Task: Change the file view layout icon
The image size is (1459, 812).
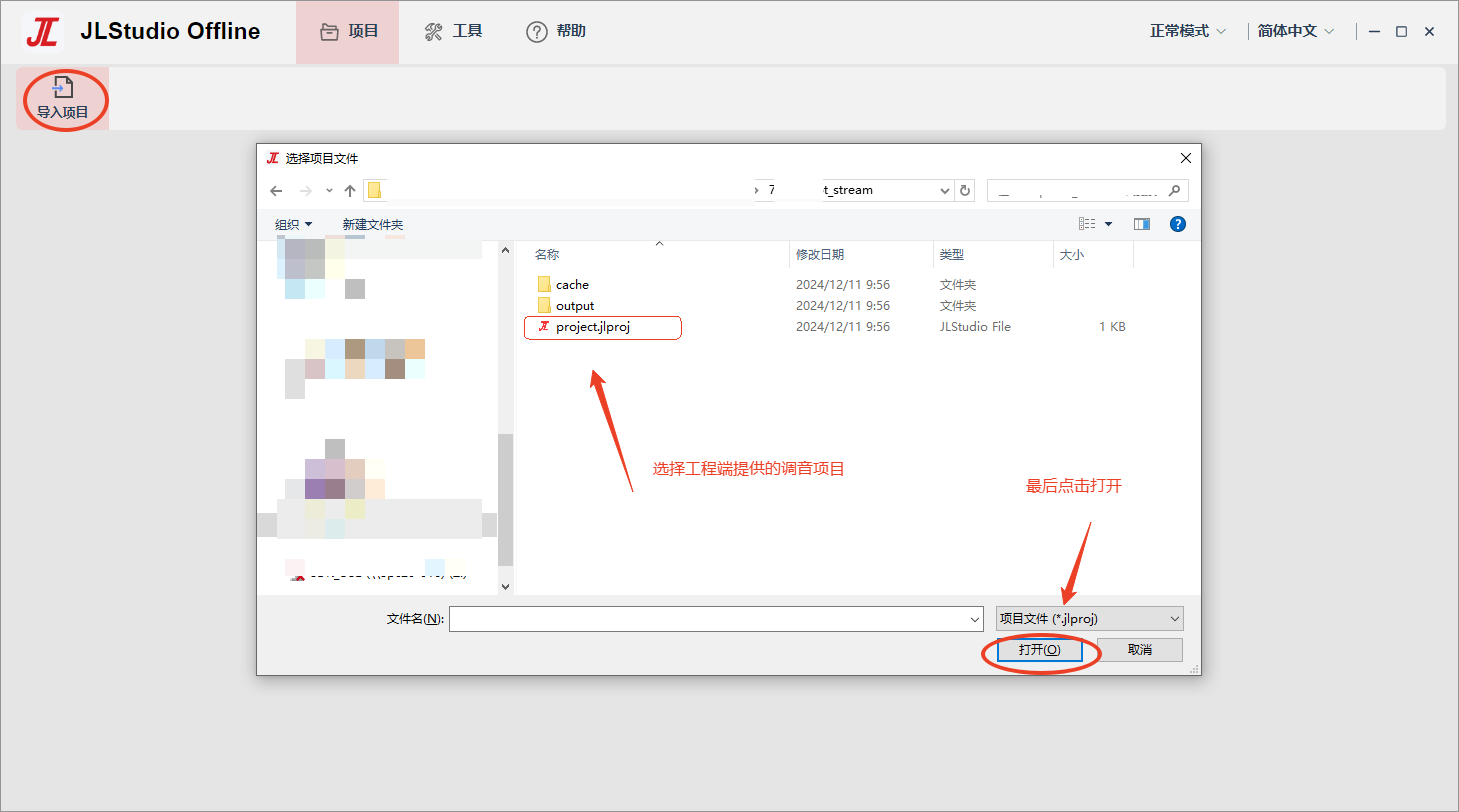Action: click(1087, 224)
